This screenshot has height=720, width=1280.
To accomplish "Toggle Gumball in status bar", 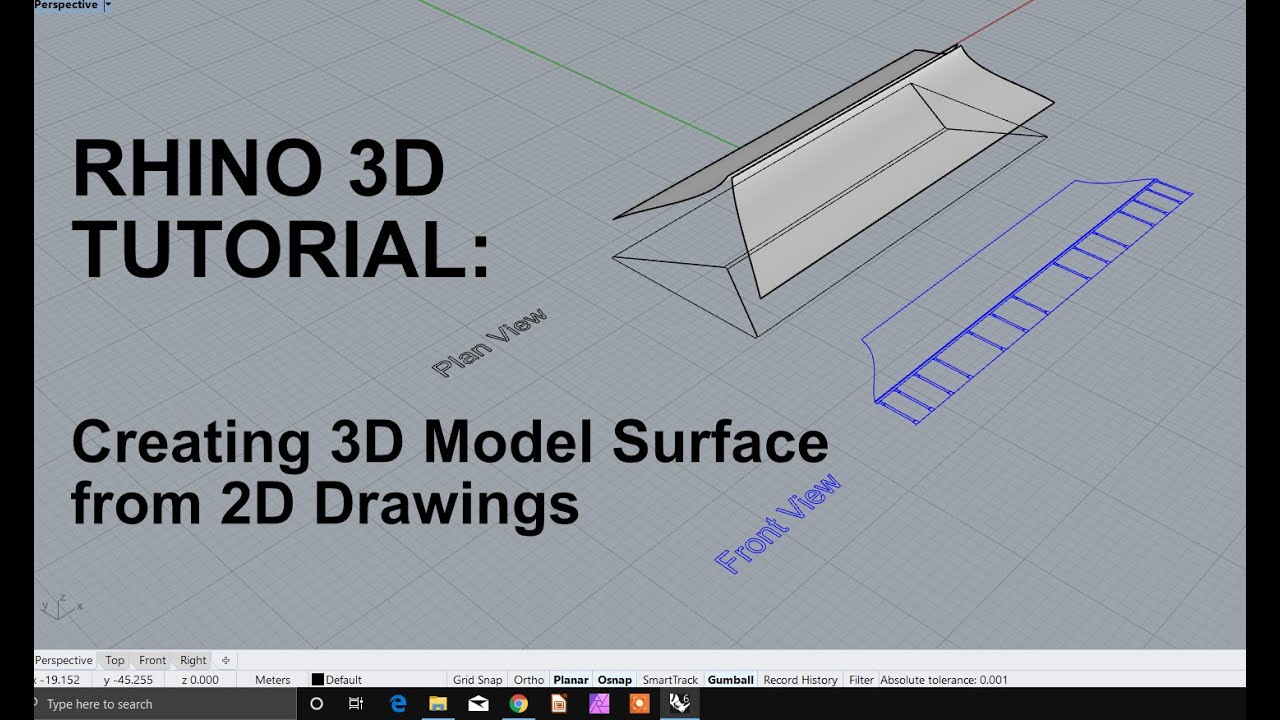I will click(x=731, y=680).
